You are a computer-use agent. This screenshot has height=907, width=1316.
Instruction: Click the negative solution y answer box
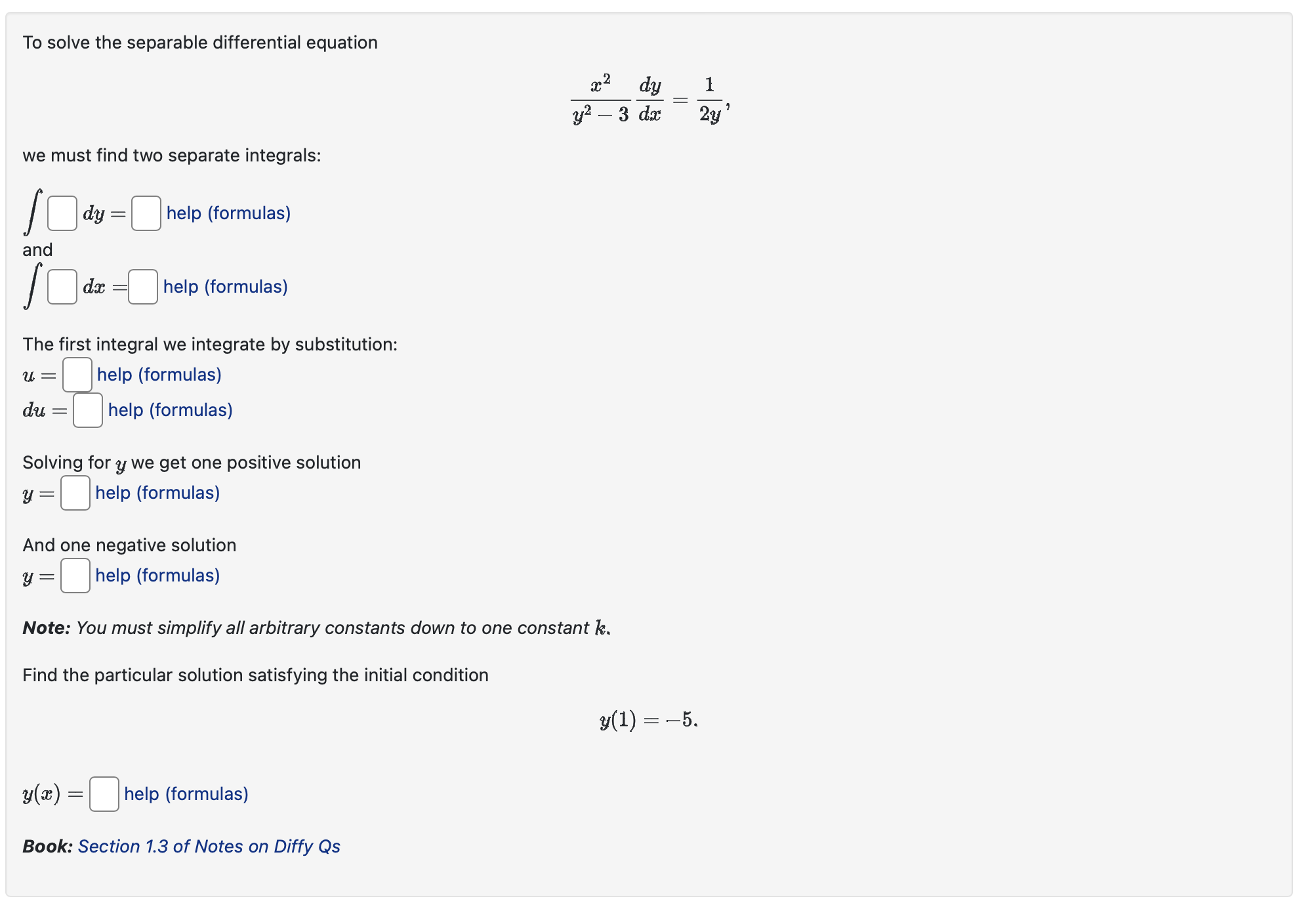(x=74, y=576)
